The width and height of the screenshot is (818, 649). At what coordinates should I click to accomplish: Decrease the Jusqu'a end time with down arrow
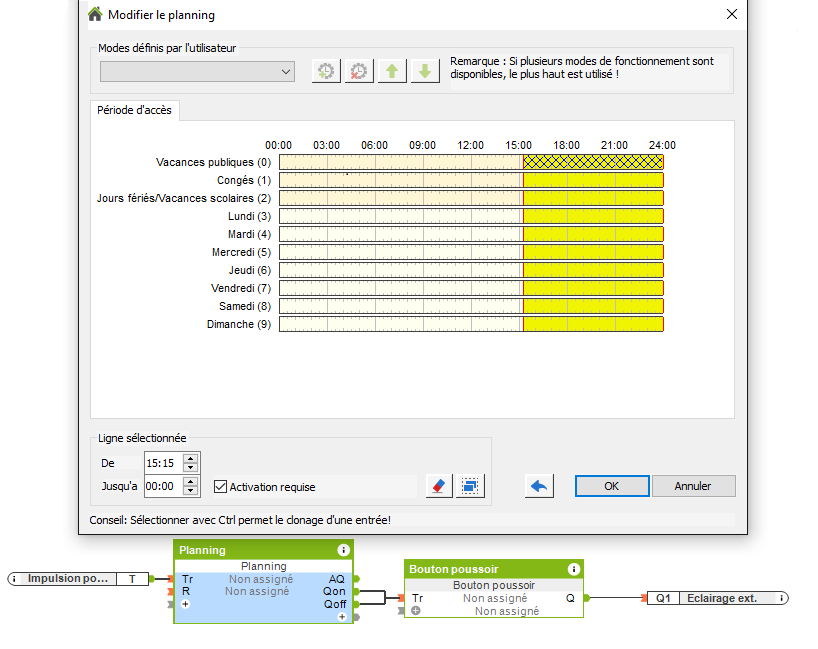coord(191,491)
